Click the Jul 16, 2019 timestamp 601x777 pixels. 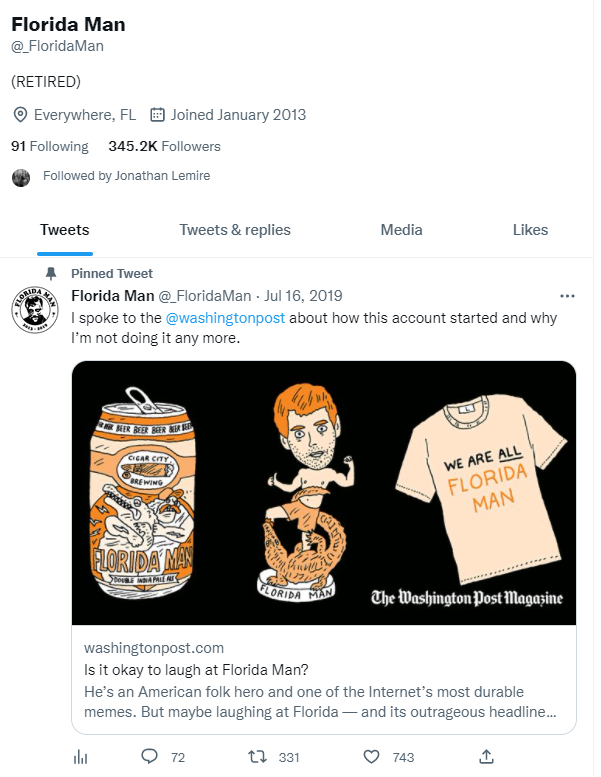[x=304, y=296]
